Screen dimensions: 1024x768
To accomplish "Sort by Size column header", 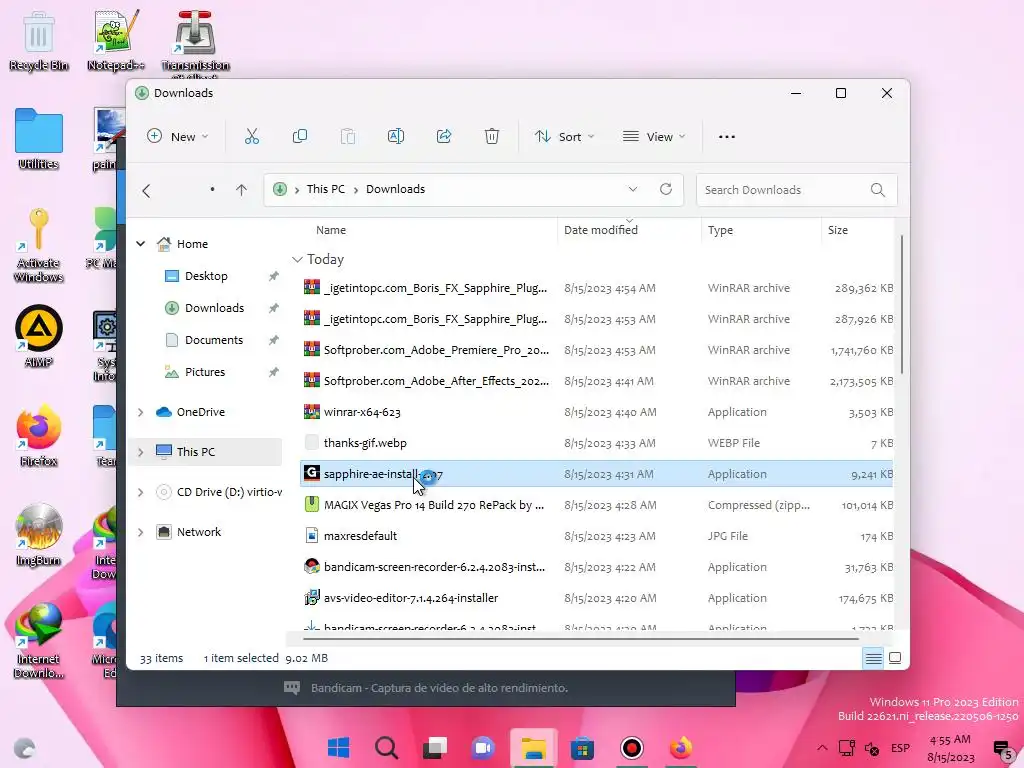I will [x=838, y=230].
